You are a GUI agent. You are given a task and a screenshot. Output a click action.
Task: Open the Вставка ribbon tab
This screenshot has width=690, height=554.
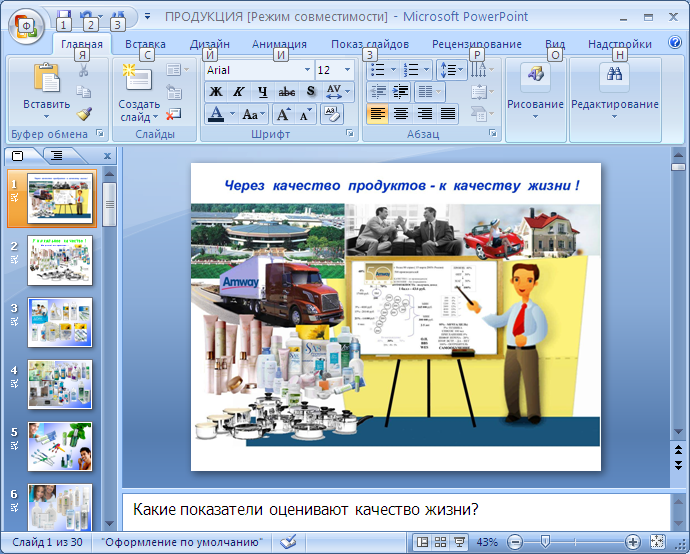145,44
